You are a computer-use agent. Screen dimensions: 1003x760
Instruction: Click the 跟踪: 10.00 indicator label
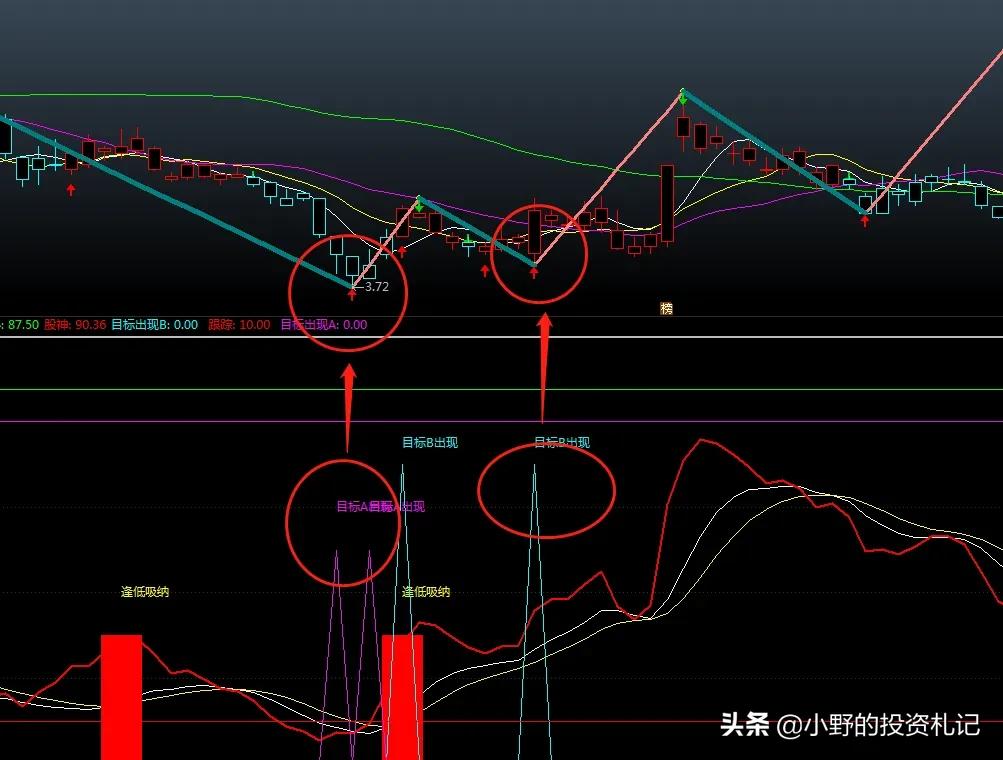[x=240, y=325]
